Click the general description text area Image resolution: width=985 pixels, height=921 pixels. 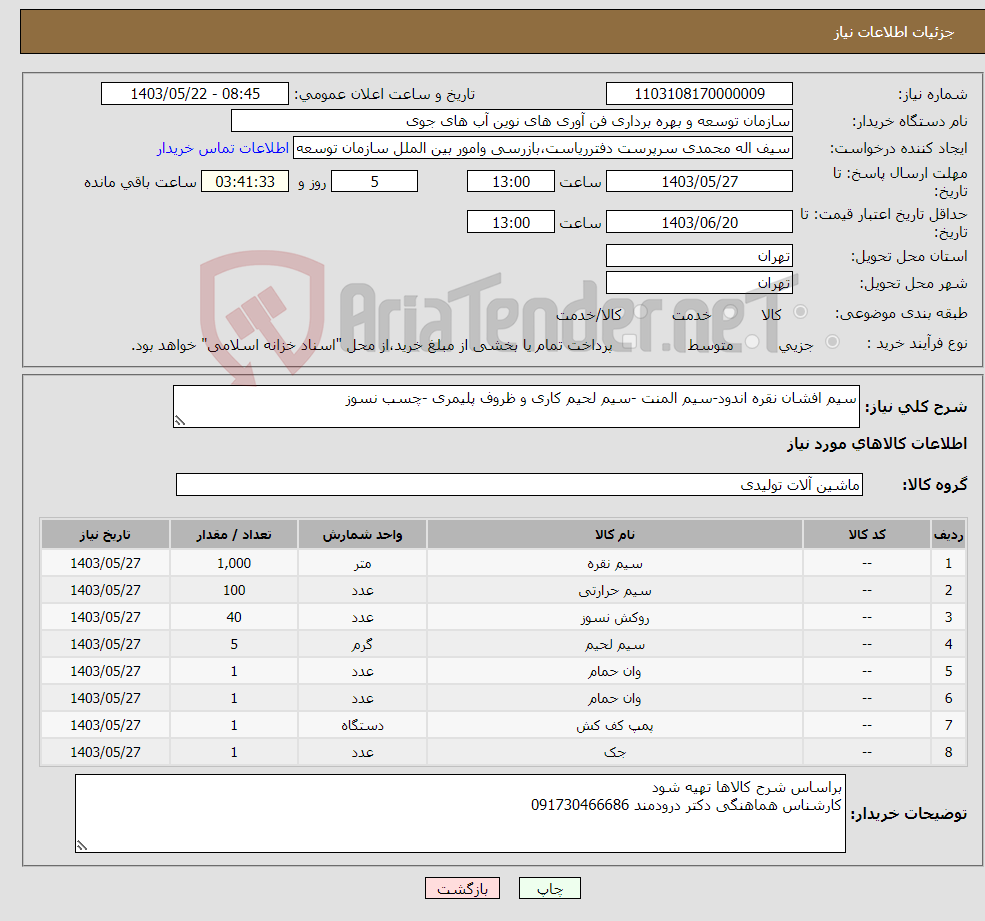click(516, 406)
